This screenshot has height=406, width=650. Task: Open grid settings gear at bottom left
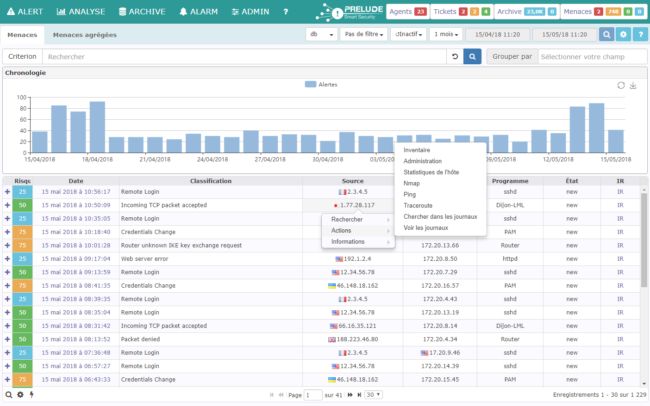[20, 395]
